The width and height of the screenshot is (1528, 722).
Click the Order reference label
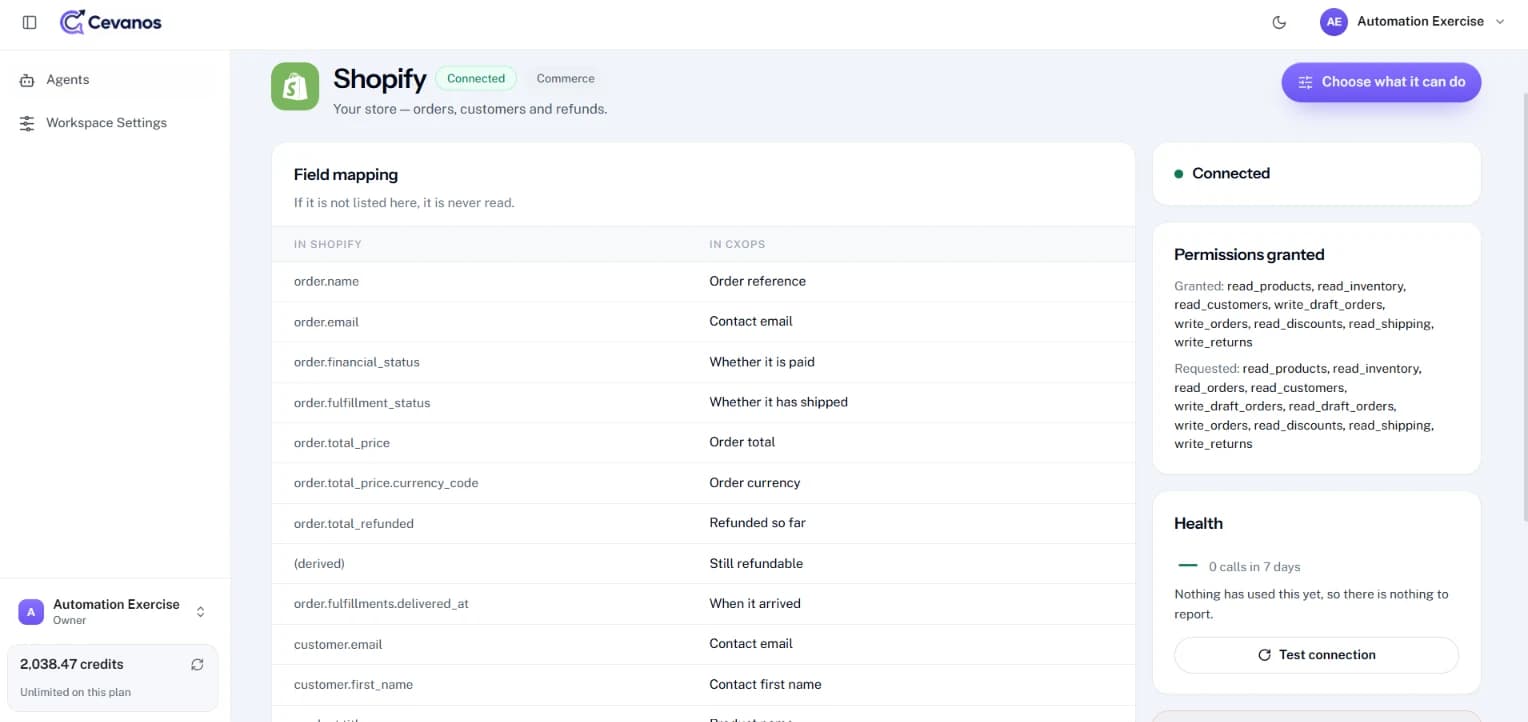(757, 281)
